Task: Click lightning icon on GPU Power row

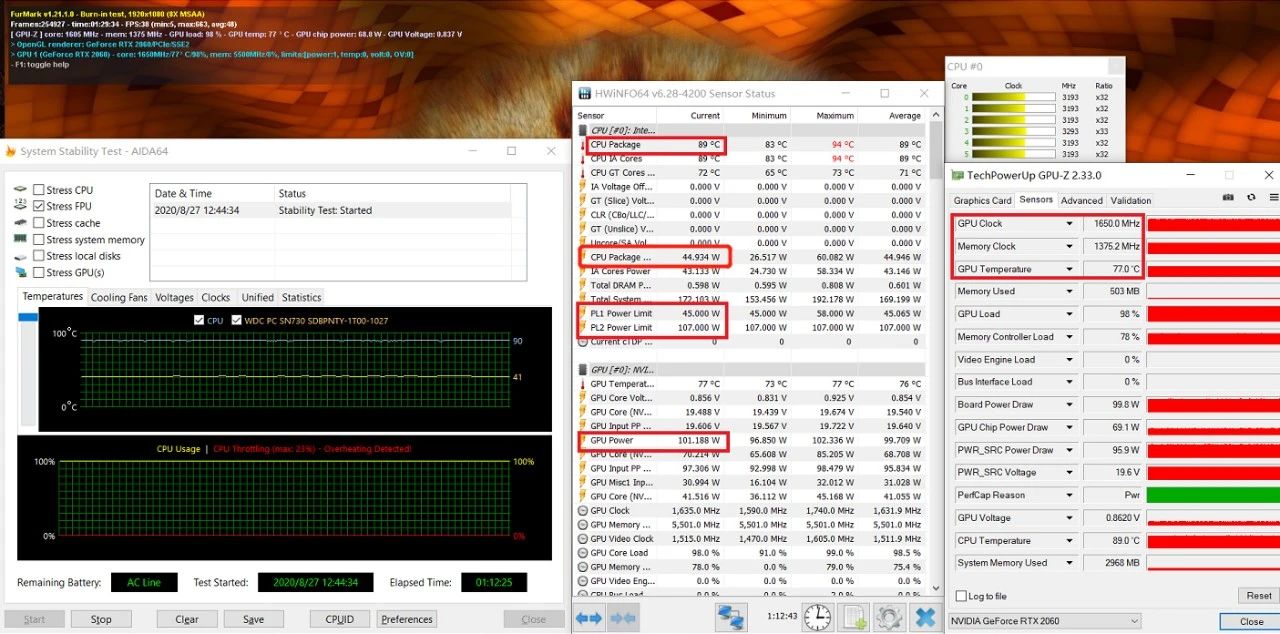Action: (583, 440)
